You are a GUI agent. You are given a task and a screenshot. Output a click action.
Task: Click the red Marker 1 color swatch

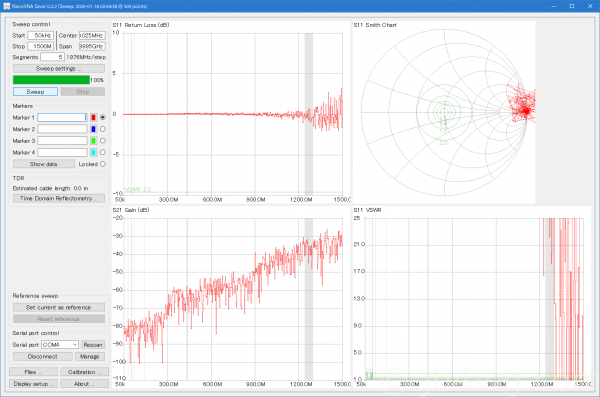tap(93, 118)
